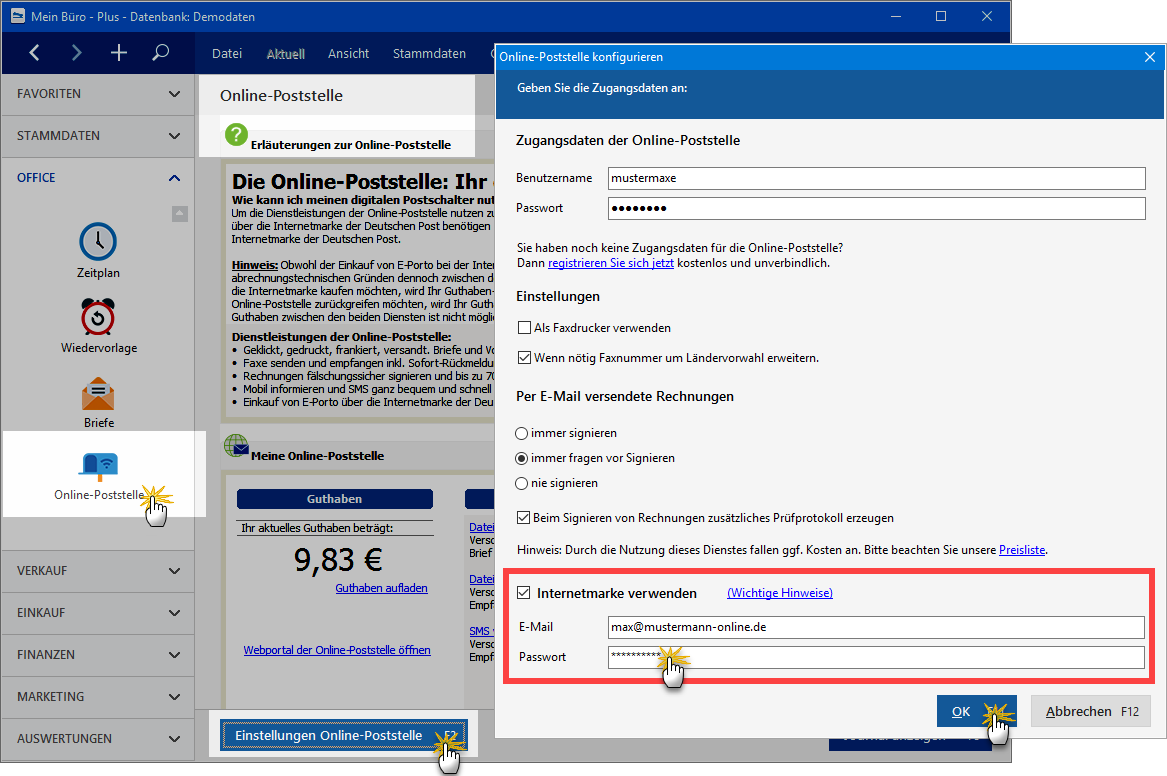Open the Ansicht menu

(348, 54)
